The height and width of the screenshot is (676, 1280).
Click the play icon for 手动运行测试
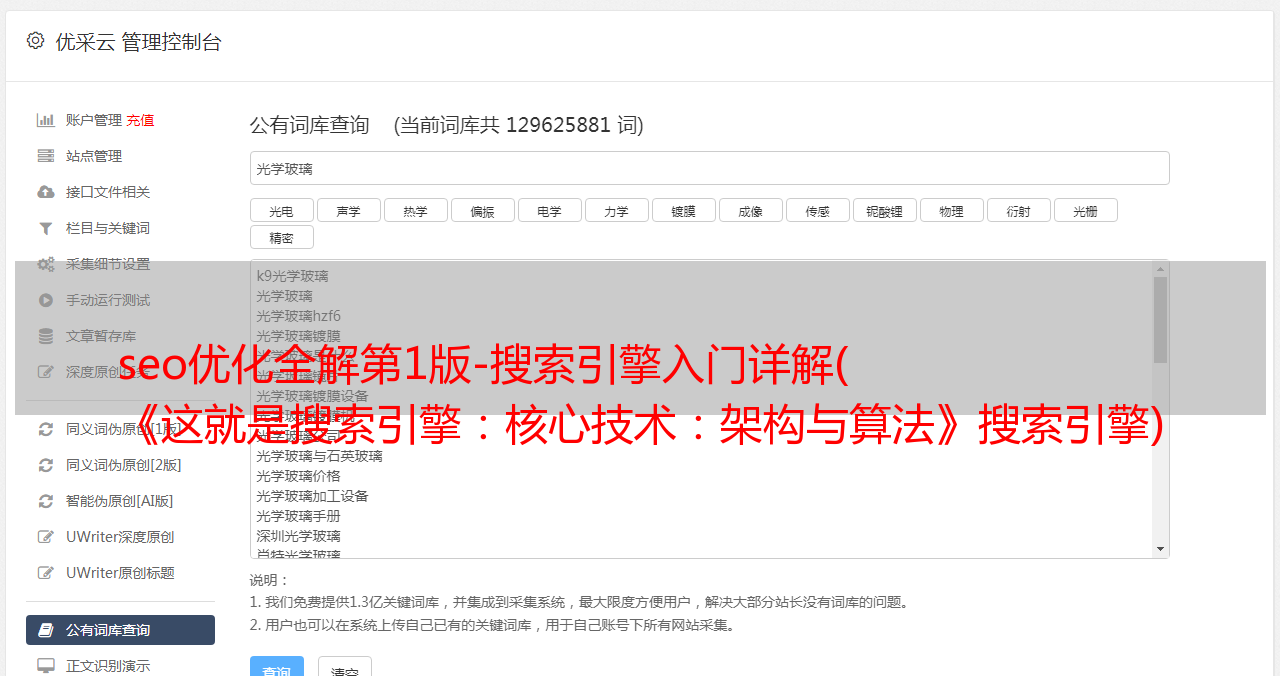(46, 300)
